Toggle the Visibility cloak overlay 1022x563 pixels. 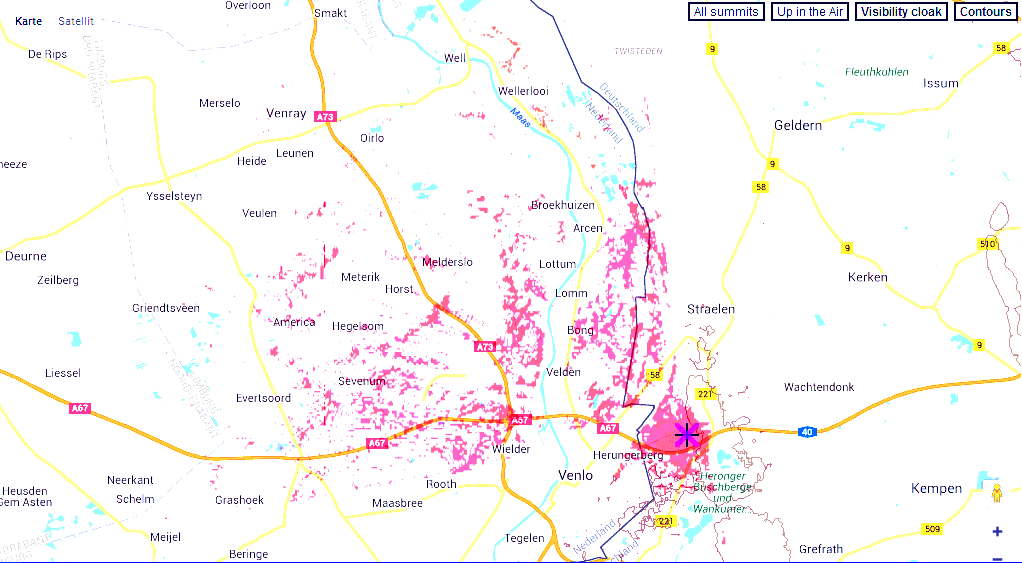[900, 12]
